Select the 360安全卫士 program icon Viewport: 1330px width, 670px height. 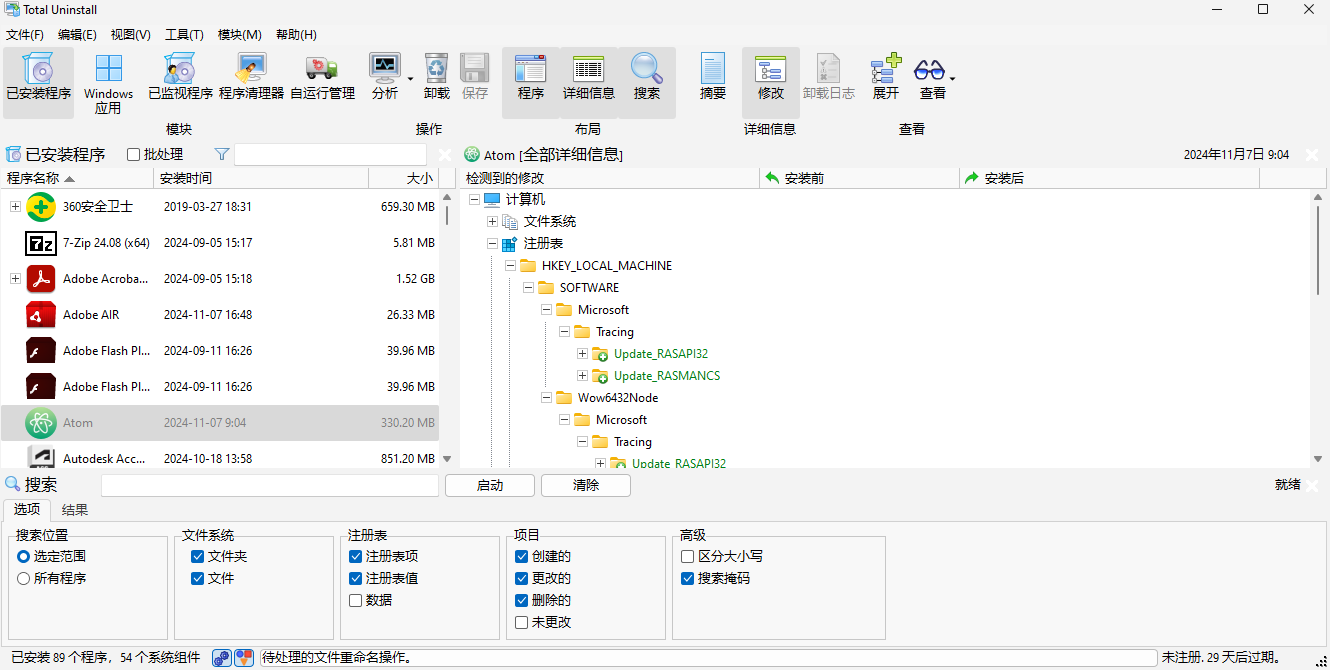[x=41, y=207]
